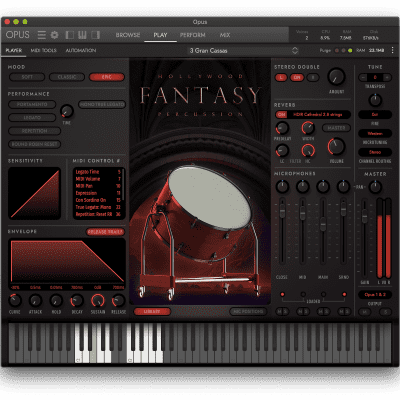
Task: Click the green purge indicator dot
Action: [x=350, y=51]
